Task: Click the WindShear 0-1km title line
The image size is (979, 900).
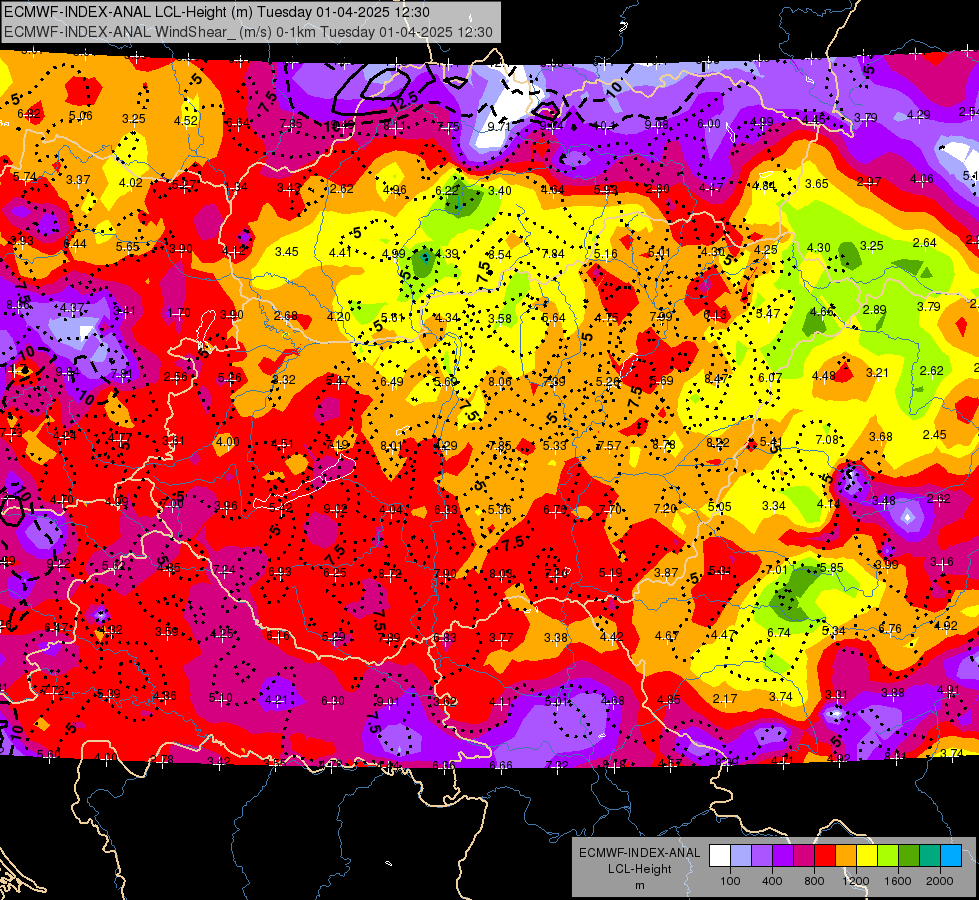Action: click(248, 32)
